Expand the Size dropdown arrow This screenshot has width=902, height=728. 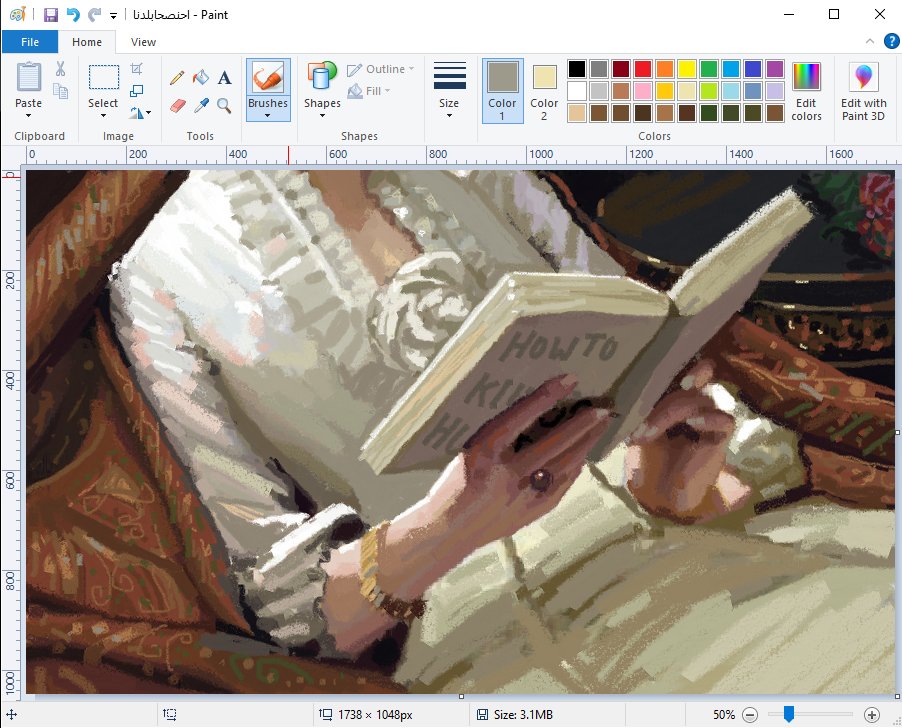449,116
